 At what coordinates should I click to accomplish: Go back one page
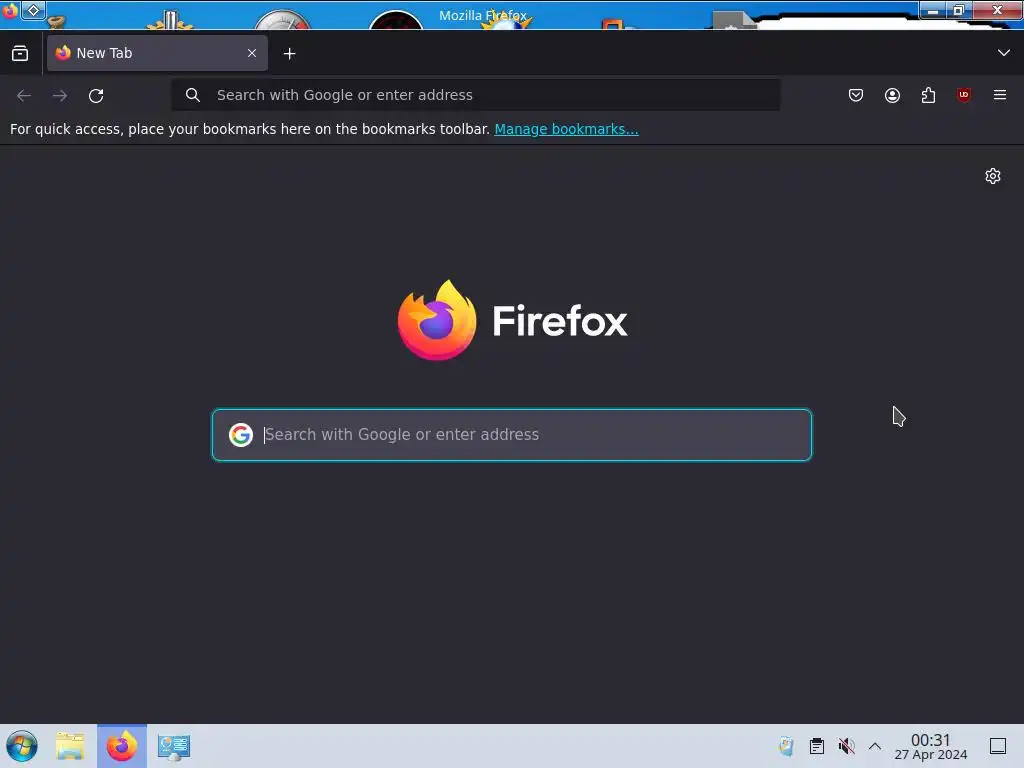(24, 95)
